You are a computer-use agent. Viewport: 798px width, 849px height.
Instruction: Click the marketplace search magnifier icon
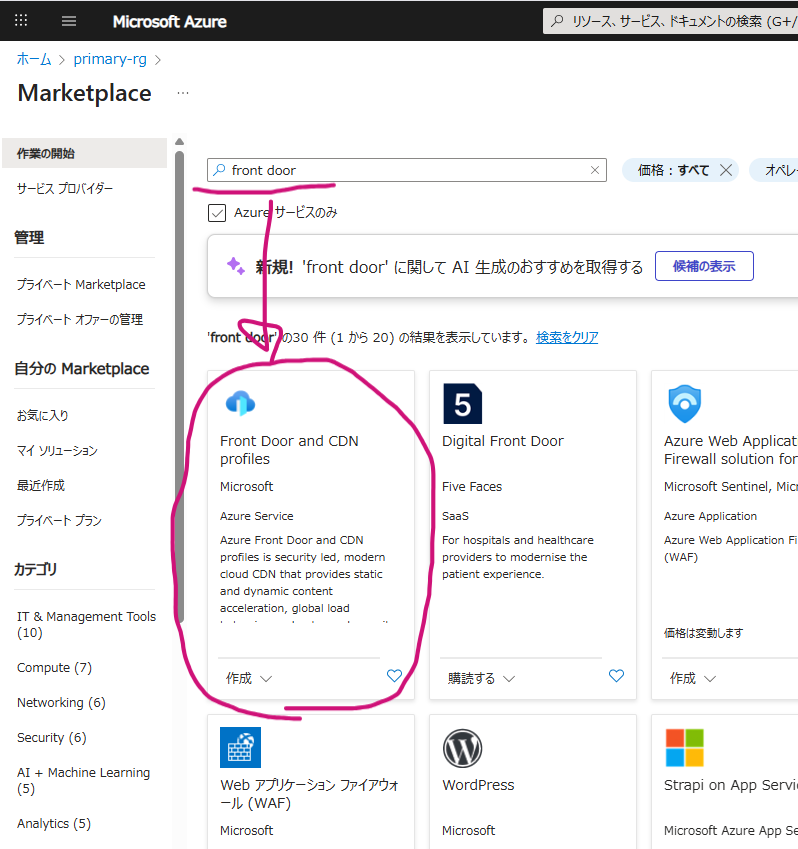pos(219,170)
